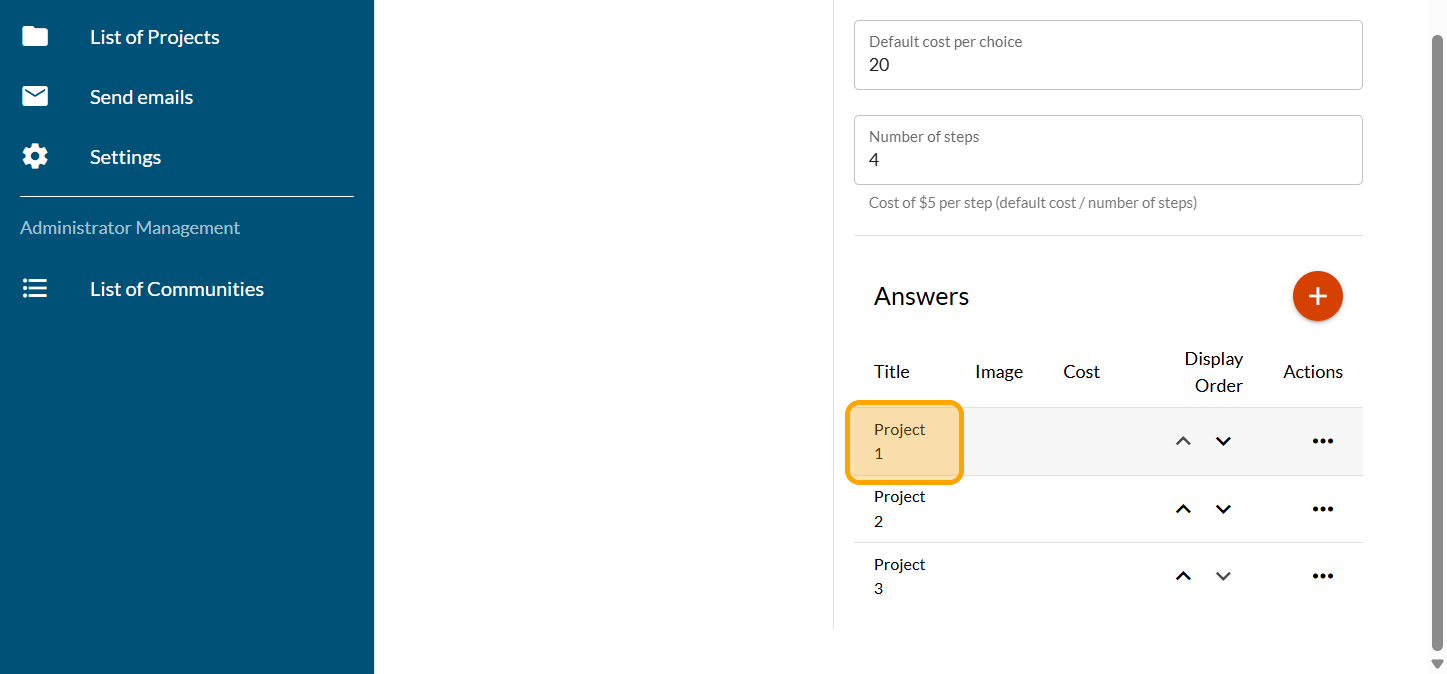Click the Default cost per choice field
This screenshot has height=674, width=1447.
1107,65
